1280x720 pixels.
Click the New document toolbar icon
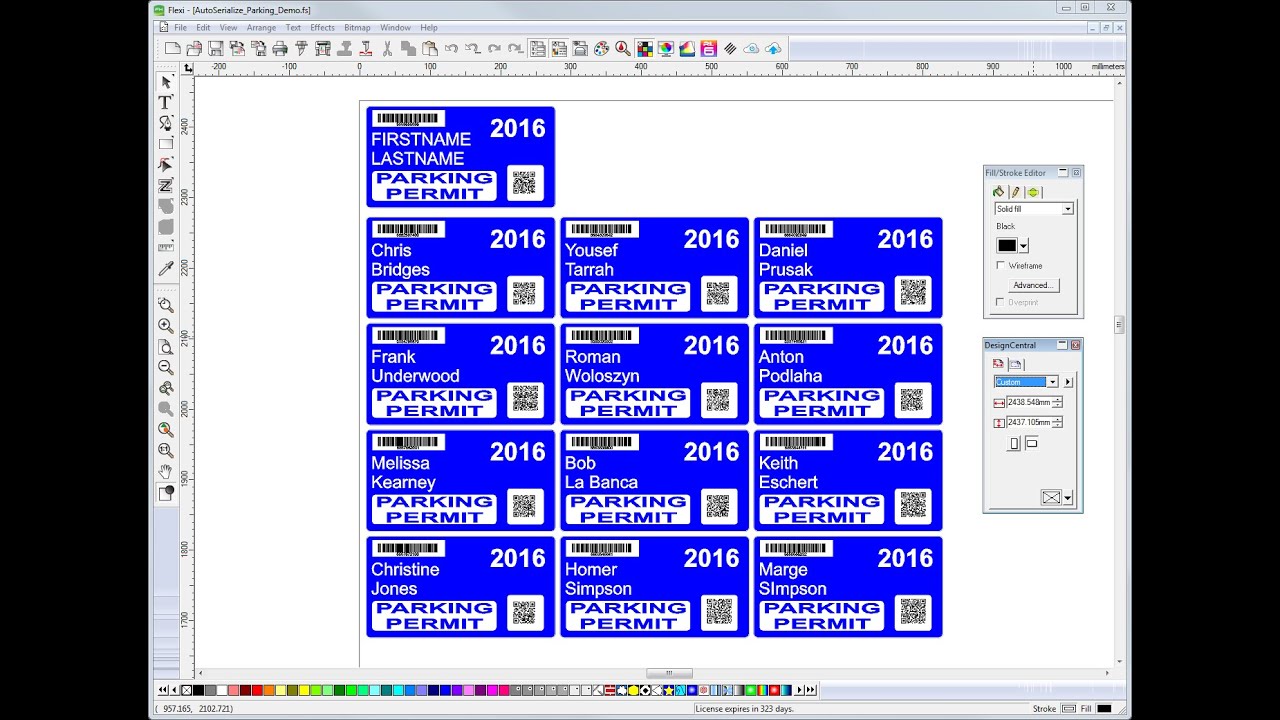click(x=172, y=48)
